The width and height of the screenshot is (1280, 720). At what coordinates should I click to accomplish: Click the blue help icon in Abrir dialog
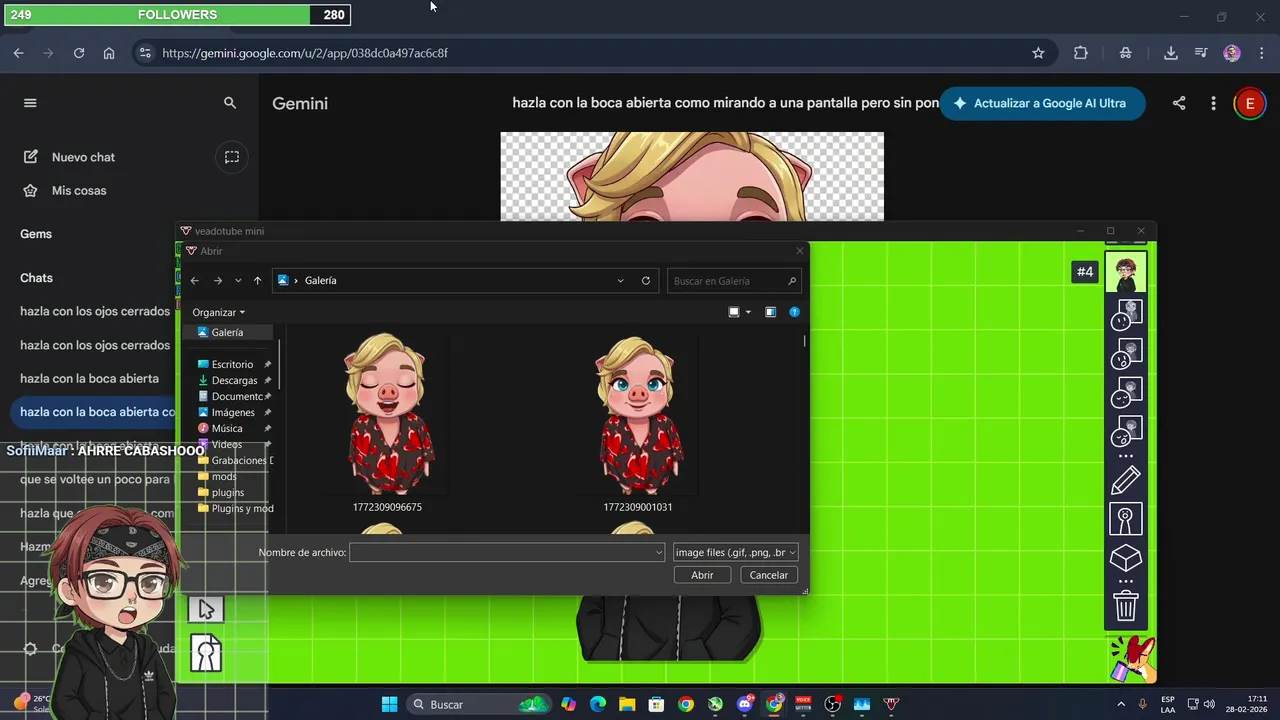pyautogui.click(x=794, y=312)
